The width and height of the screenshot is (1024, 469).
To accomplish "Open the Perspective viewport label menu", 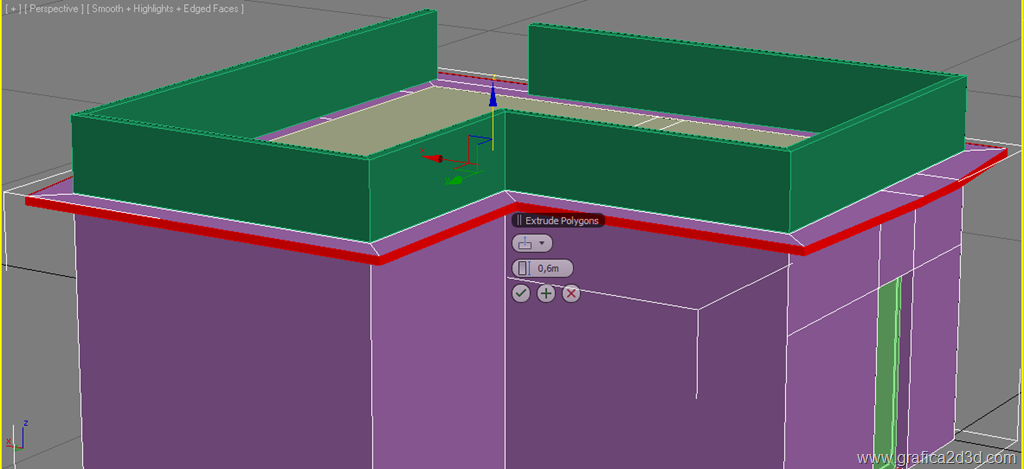I will tap(54, 8).
